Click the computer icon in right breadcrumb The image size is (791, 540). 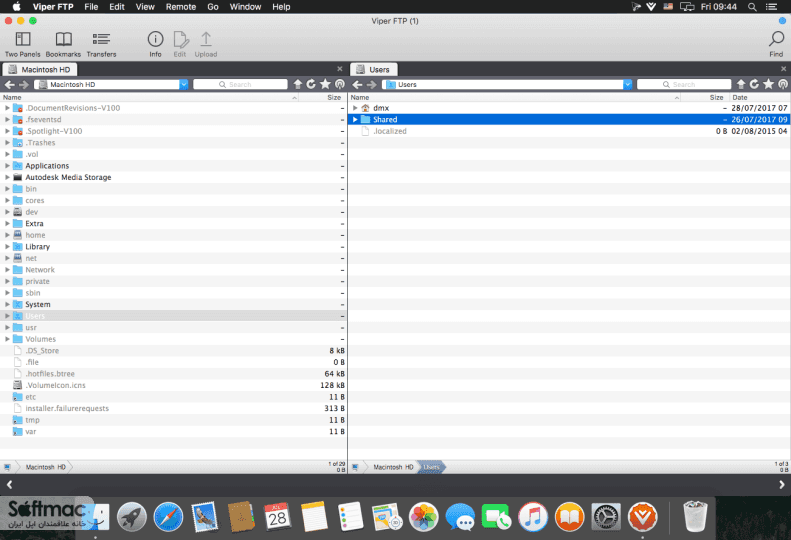click(355, 467)
